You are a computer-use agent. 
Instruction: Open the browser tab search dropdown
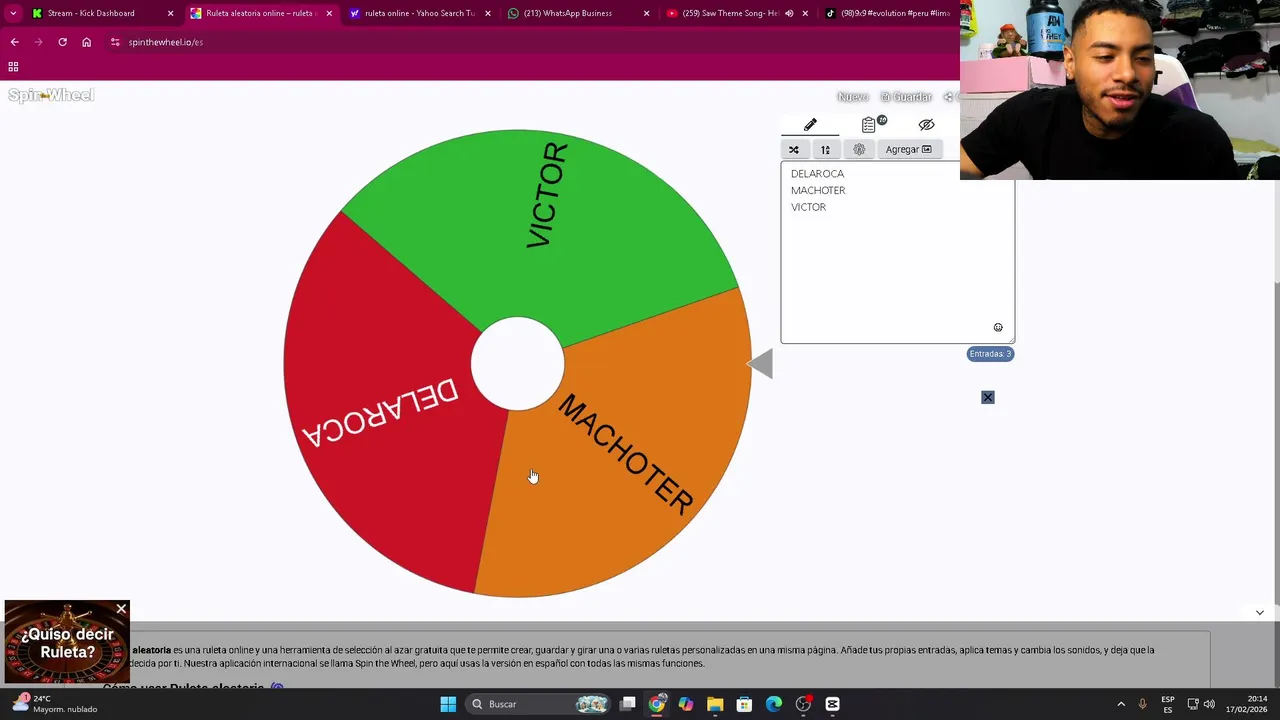pyautogui.click(x=13, y=14)
